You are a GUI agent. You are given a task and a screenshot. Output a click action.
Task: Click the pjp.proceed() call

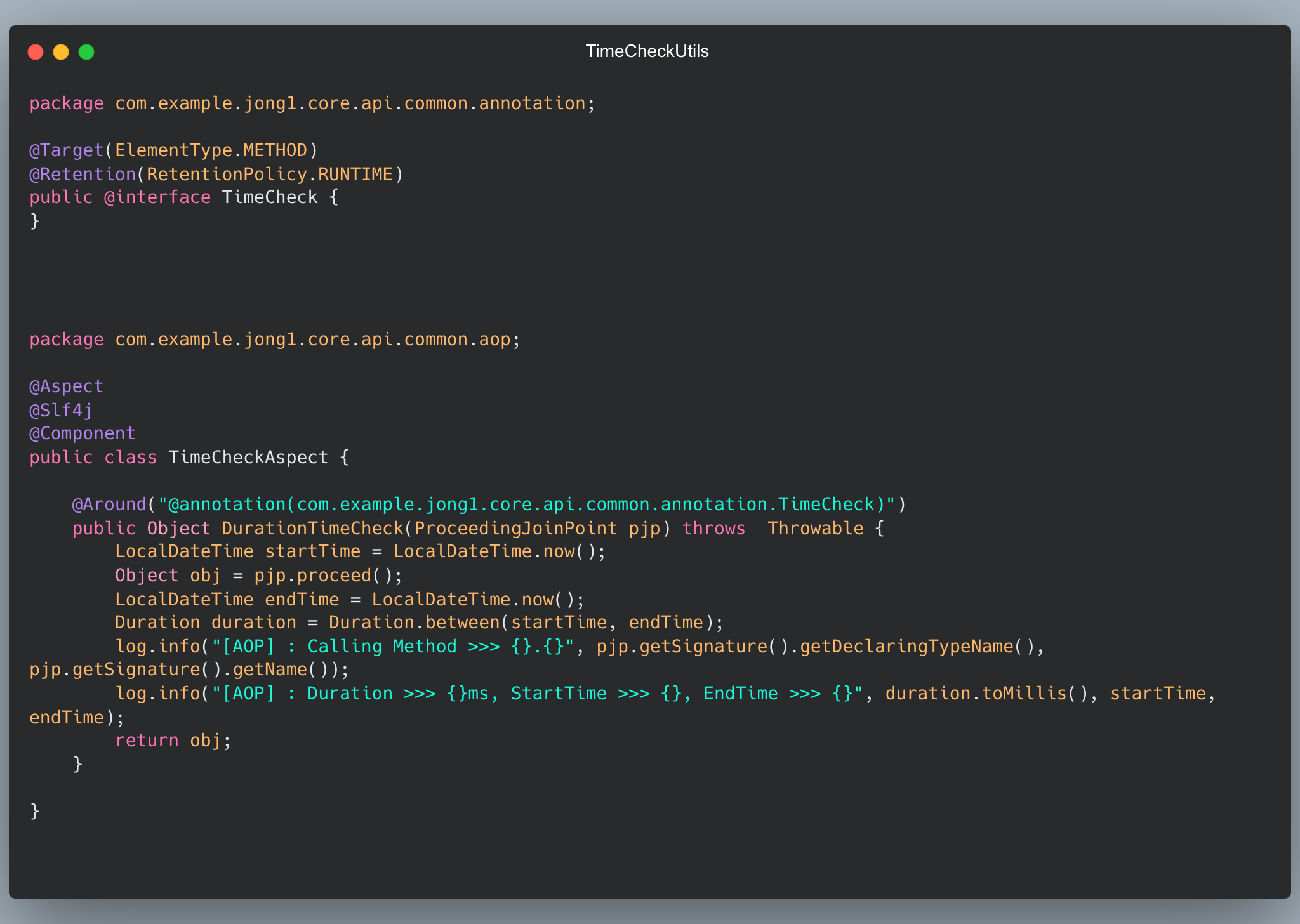[323, 576]
